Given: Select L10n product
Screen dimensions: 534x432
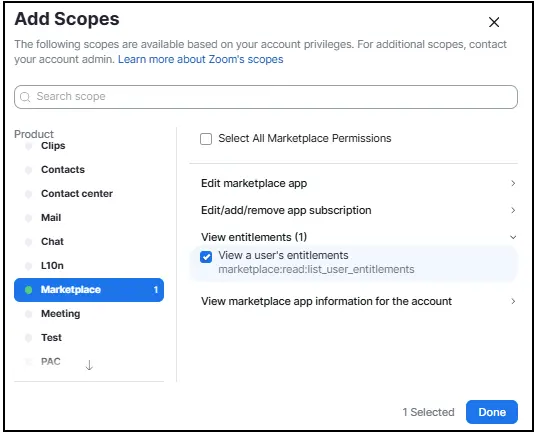Looking at the screenshot, I should click(x=52, y=265).
